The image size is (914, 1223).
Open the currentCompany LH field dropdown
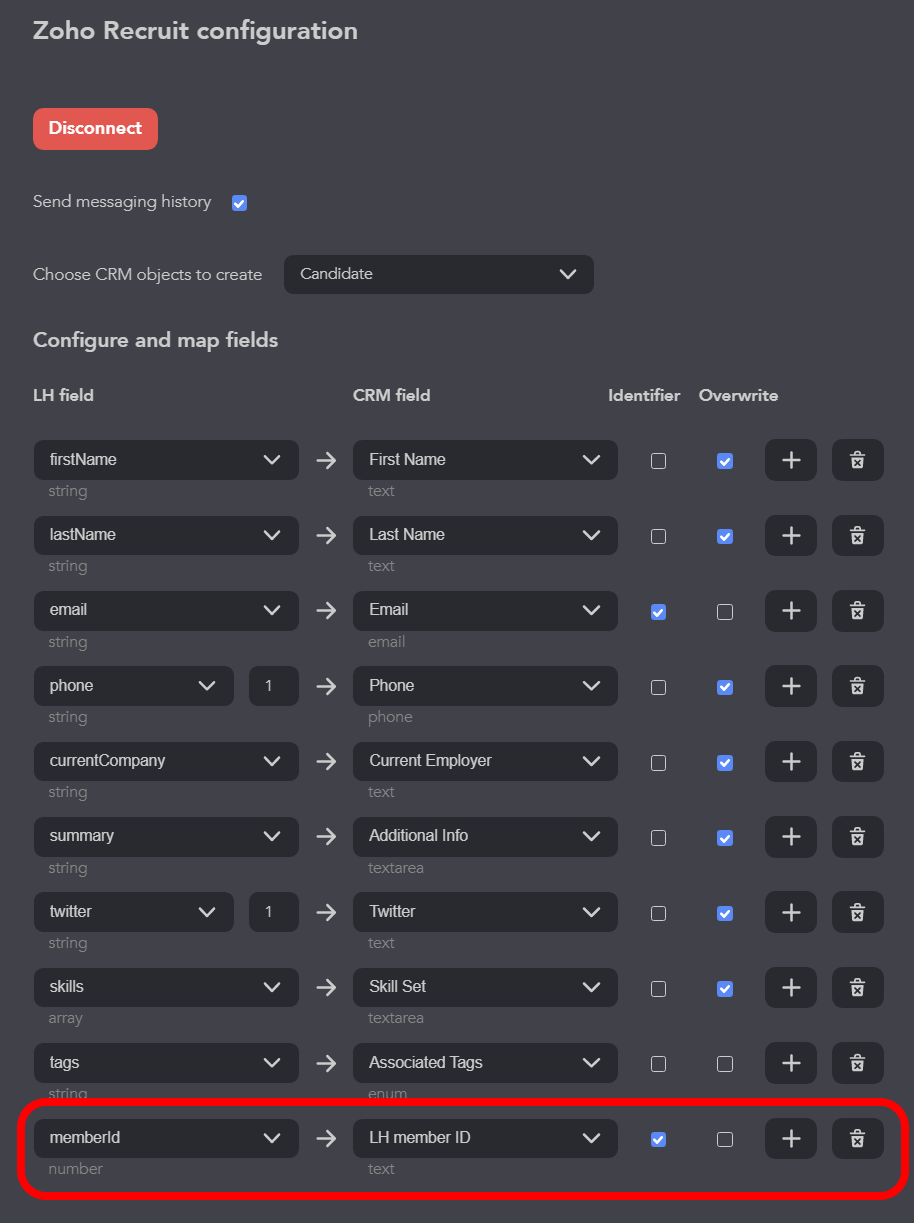[166, 761]
